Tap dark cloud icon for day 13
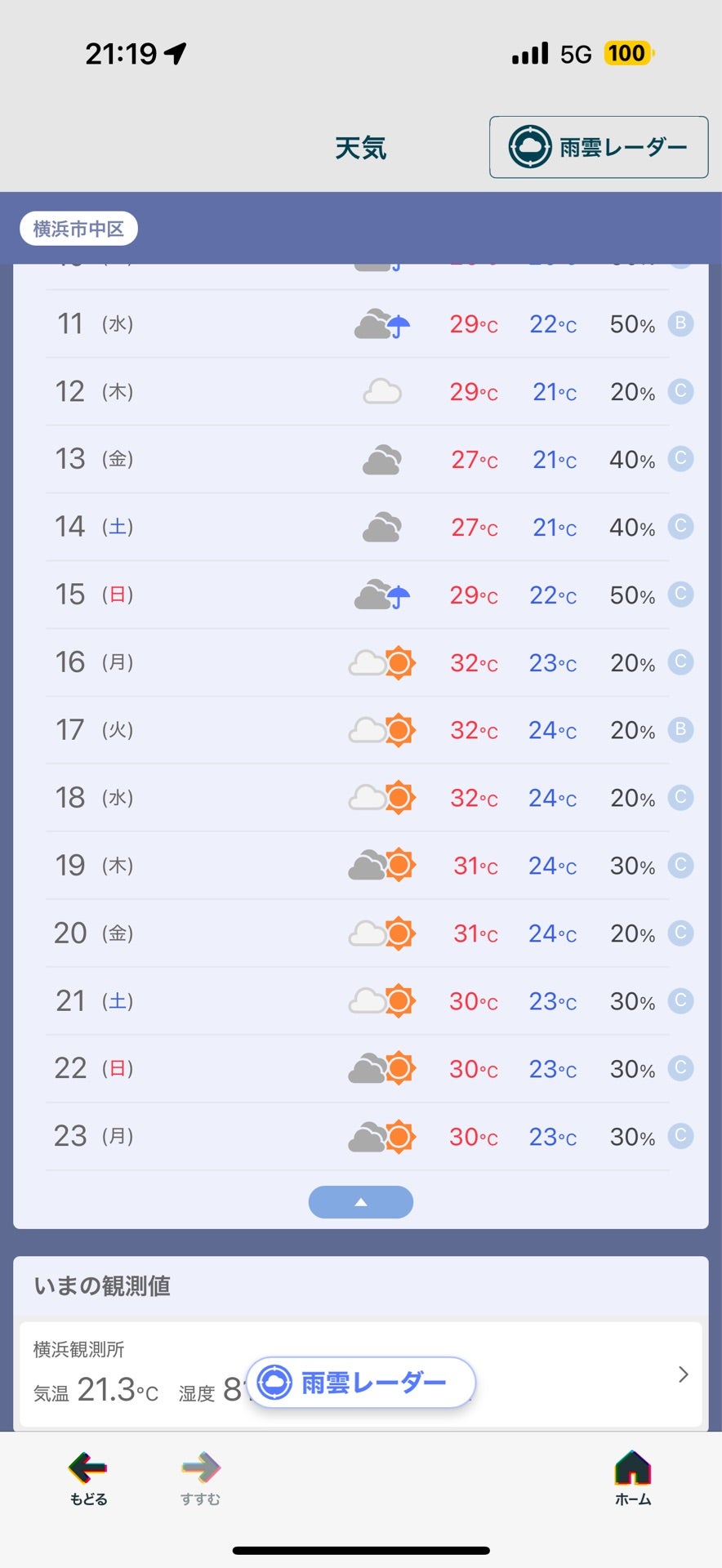The width and height of the screenshot is (722, 1568). [382, 460]
